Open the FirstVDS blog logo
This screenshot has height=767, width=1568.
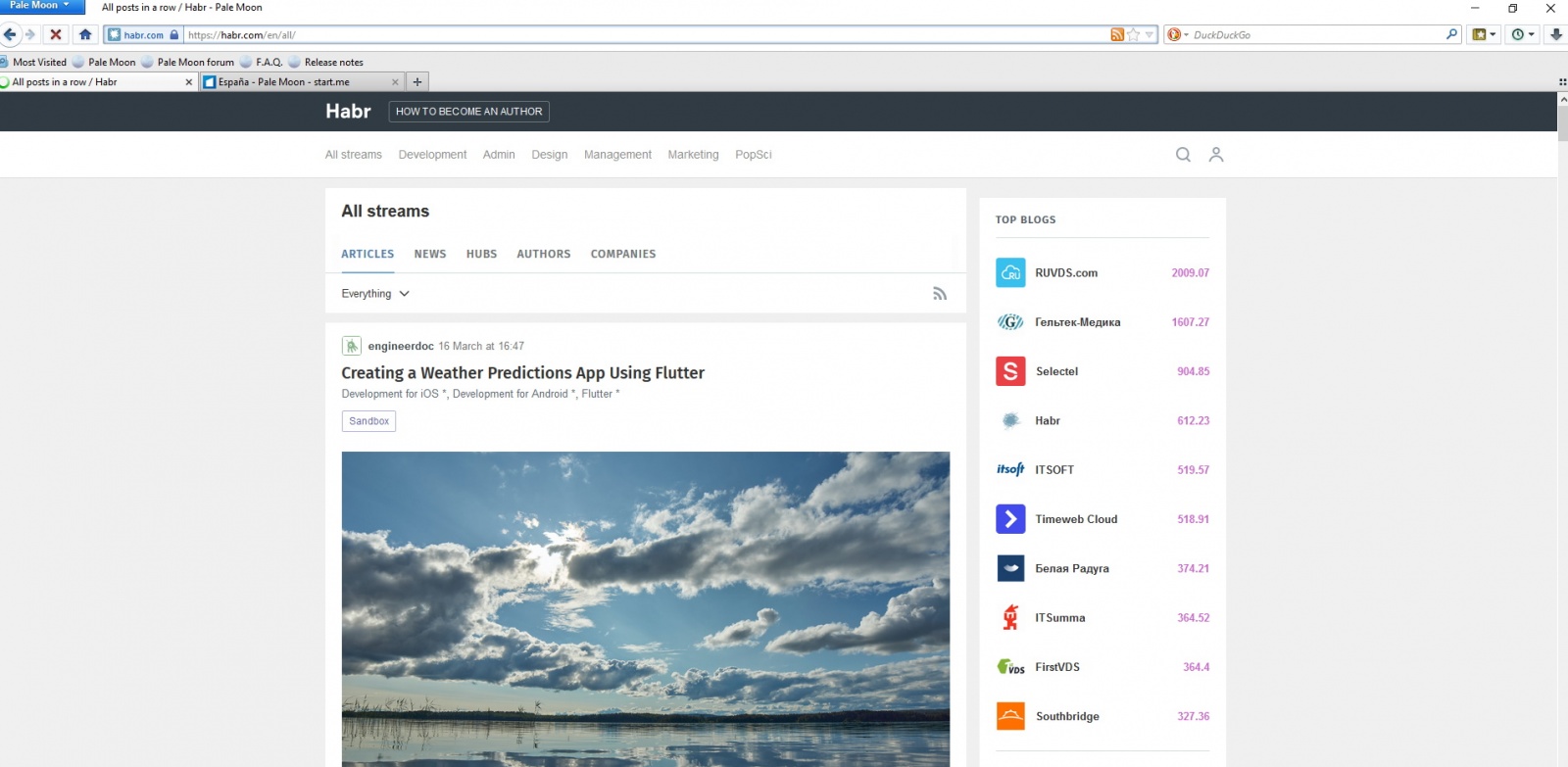[x=1010, y=667]
